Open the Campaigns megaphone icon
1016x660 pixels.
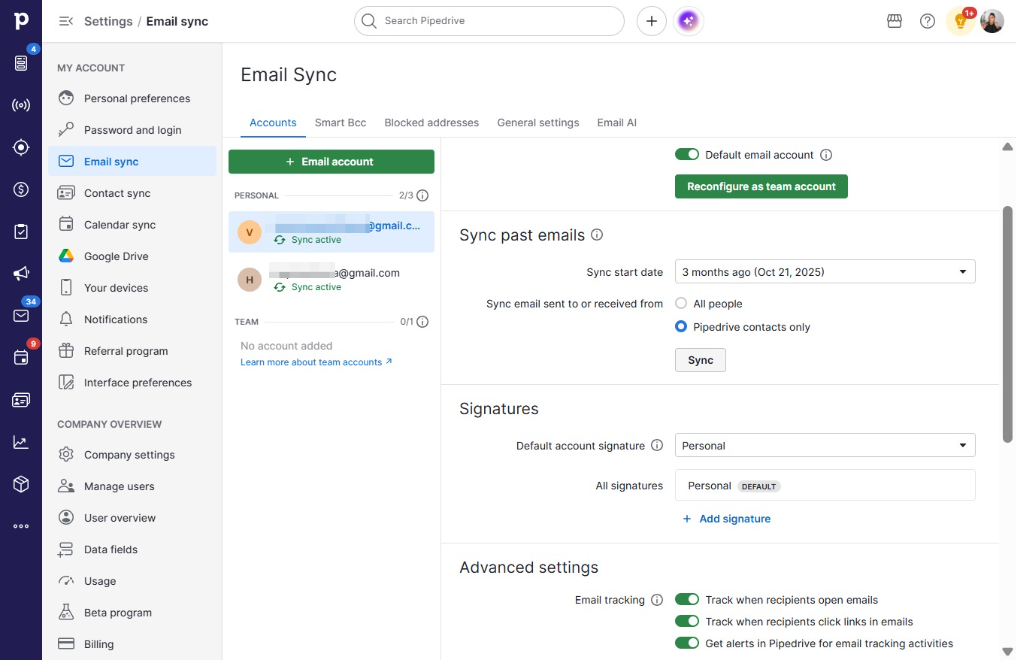pos(21,273)
